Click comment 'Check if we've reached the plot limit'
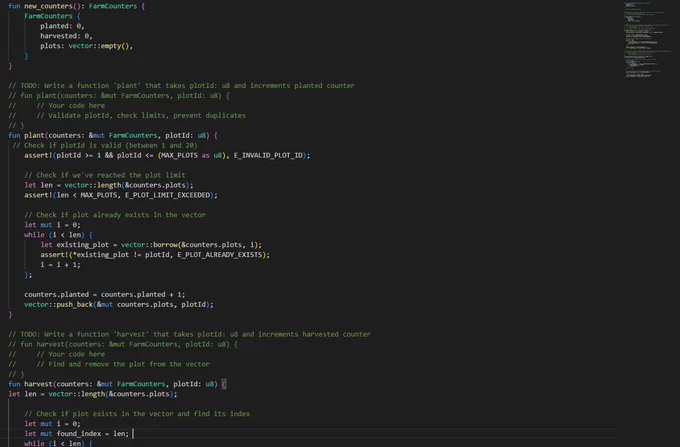 (105, 175)
